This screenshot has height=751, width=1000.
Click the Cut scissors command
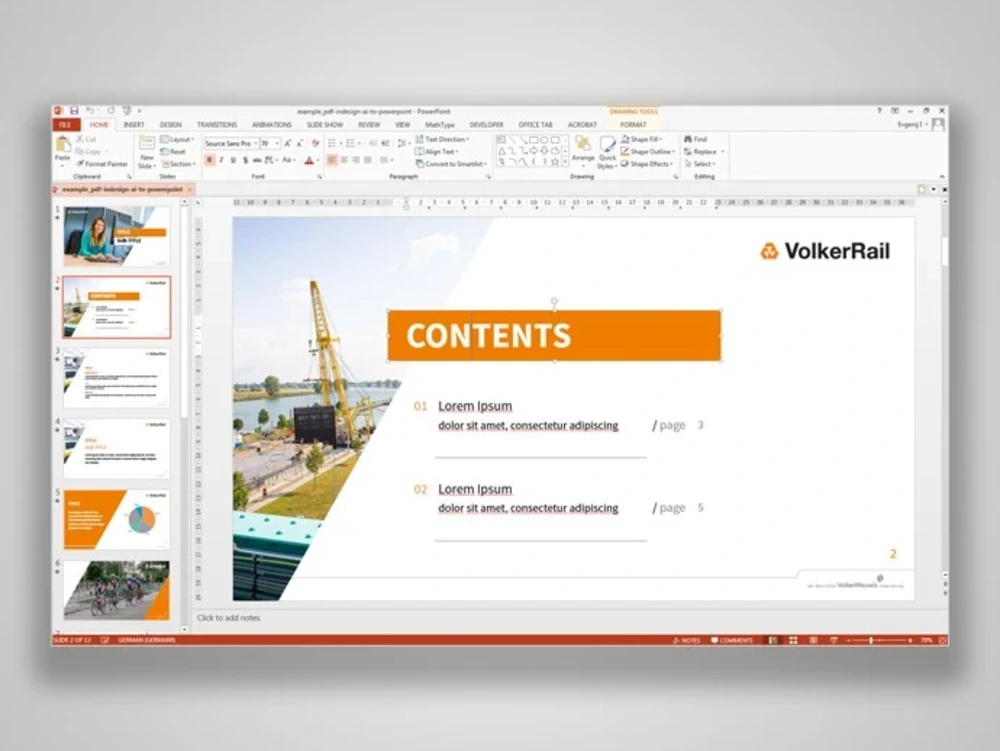tap(86, 139)
